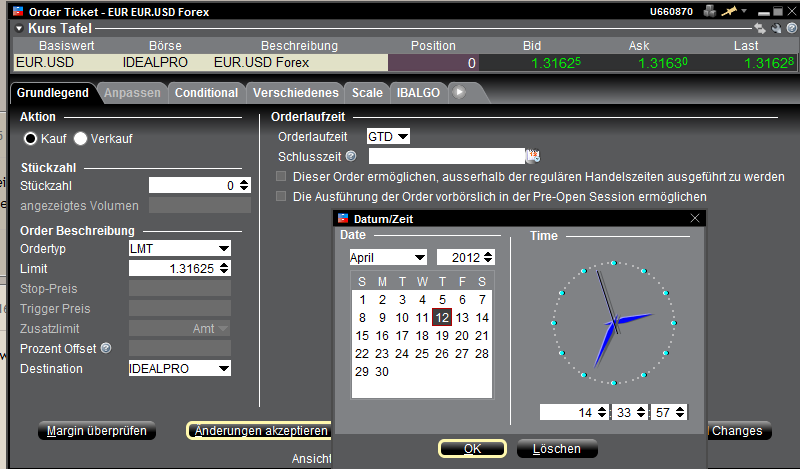Switch to the Conditional tab
800x469 pixels.
coord(207,92)
